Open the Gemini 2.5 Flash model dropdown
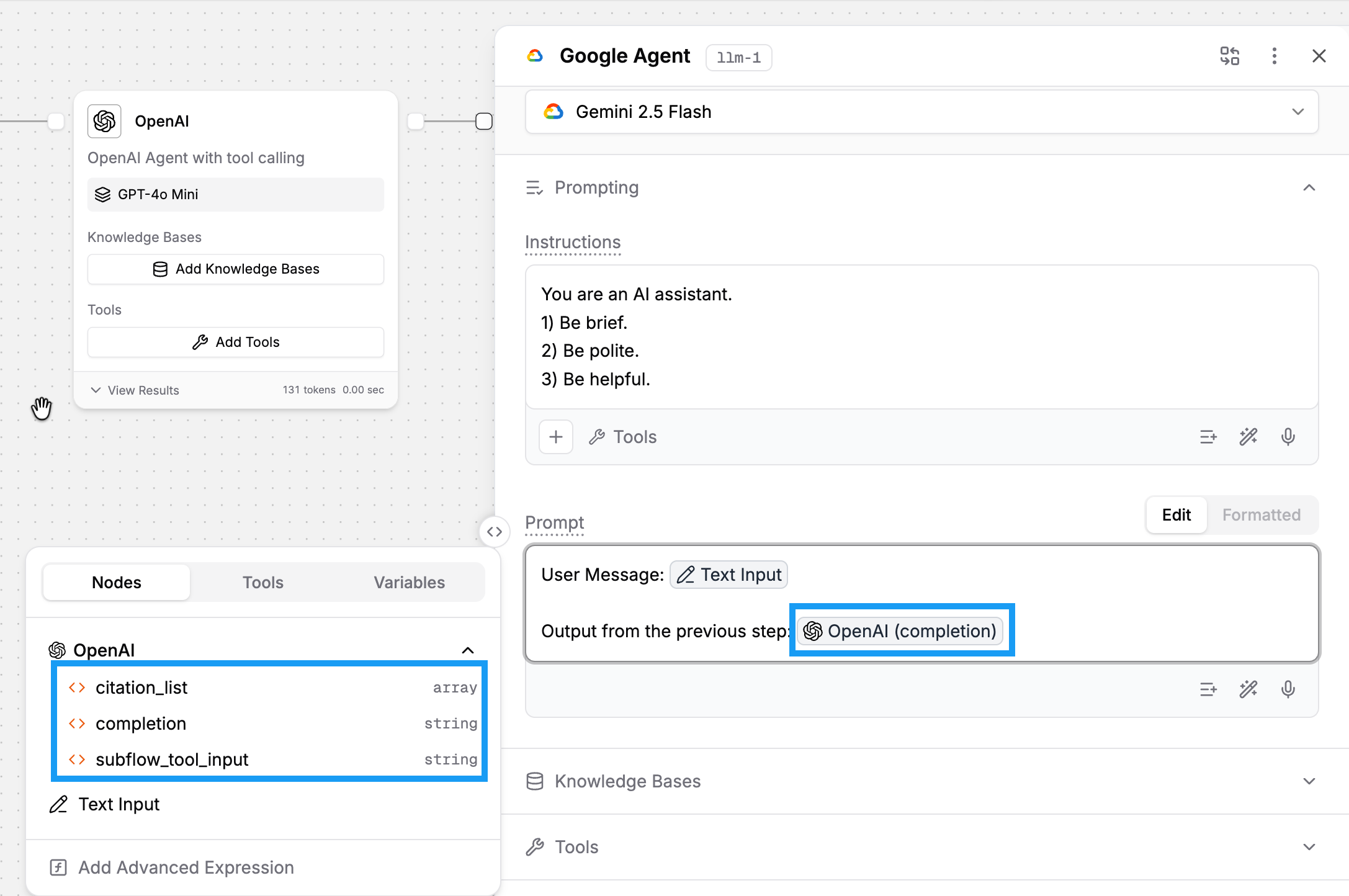Viewport: 1349px width, 896px height. (x=921, y=112)
